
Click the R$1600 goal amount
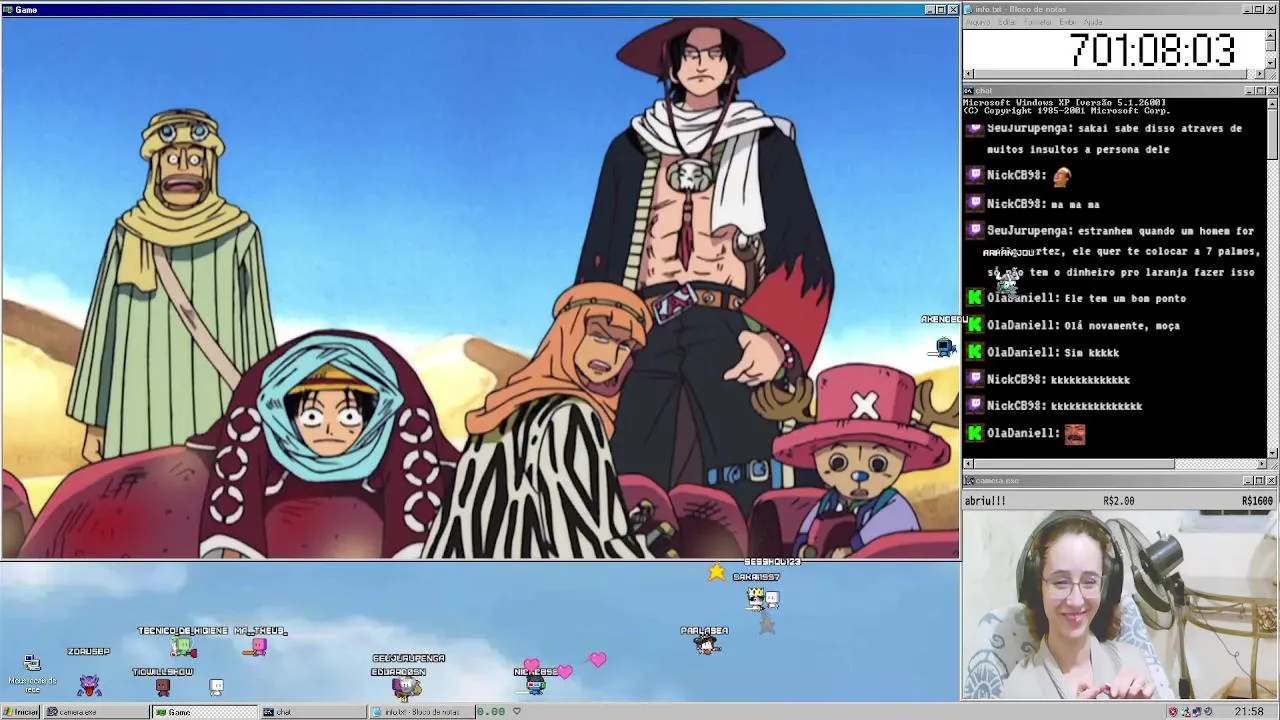(1257, 501)
